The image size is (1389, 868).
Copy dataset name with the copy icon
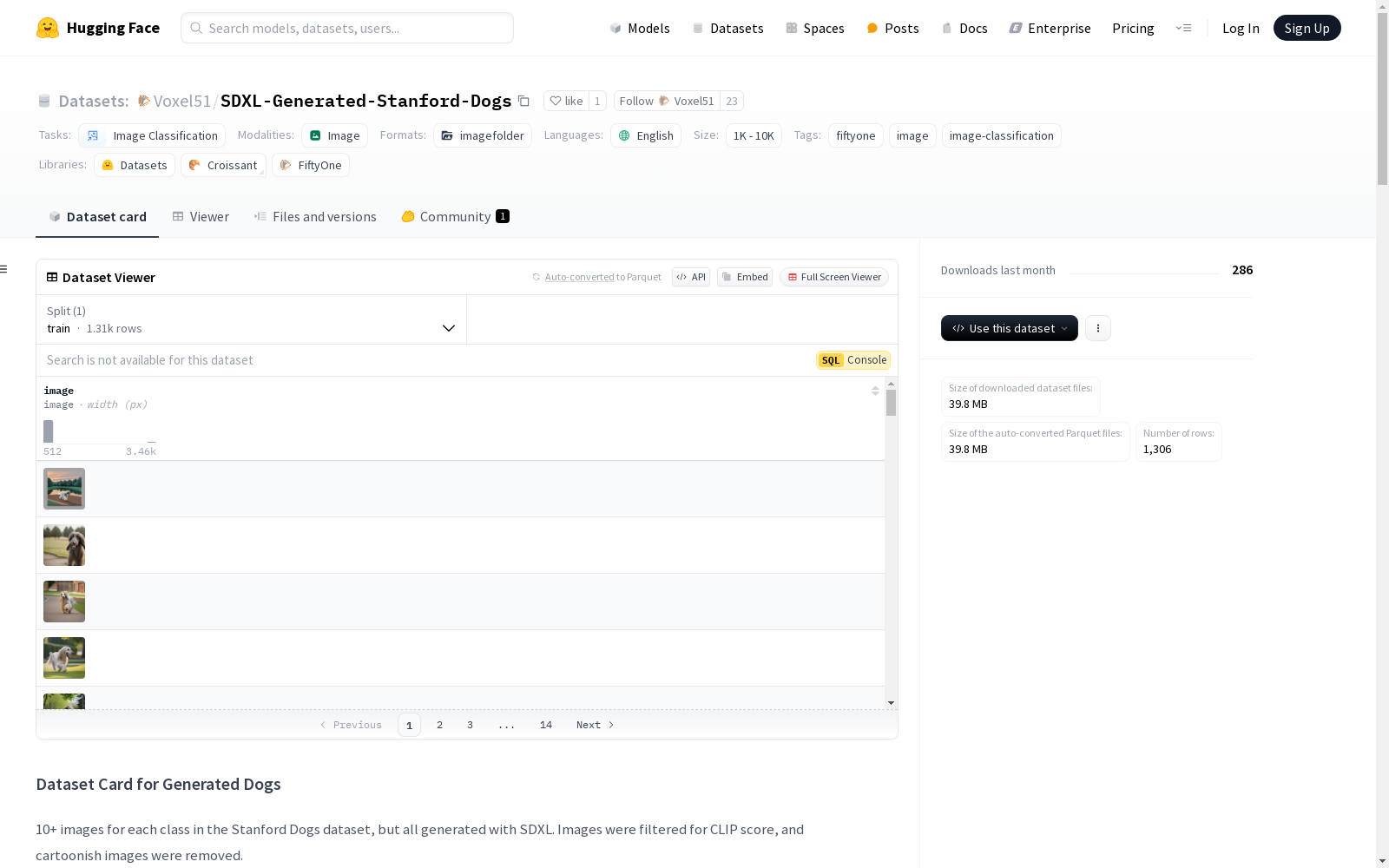(x=523, y=101)
